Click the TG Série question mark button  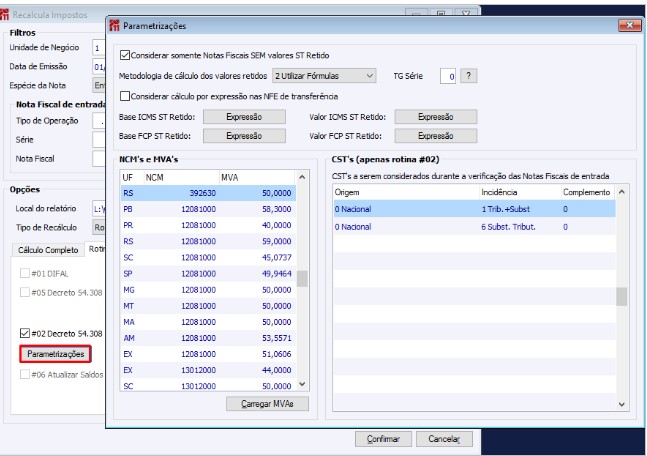[x=468, y=76]
